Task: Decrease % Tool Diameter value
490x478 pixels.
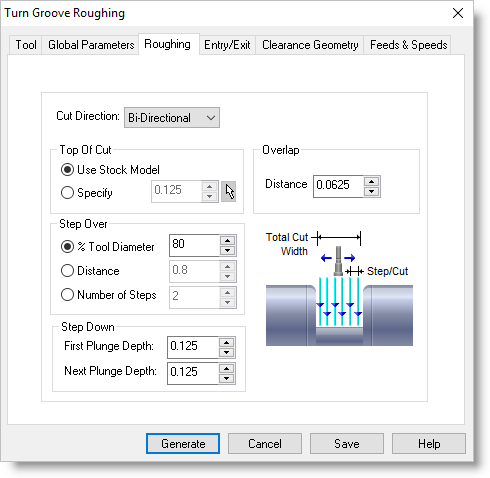Action: click(228, 250)
